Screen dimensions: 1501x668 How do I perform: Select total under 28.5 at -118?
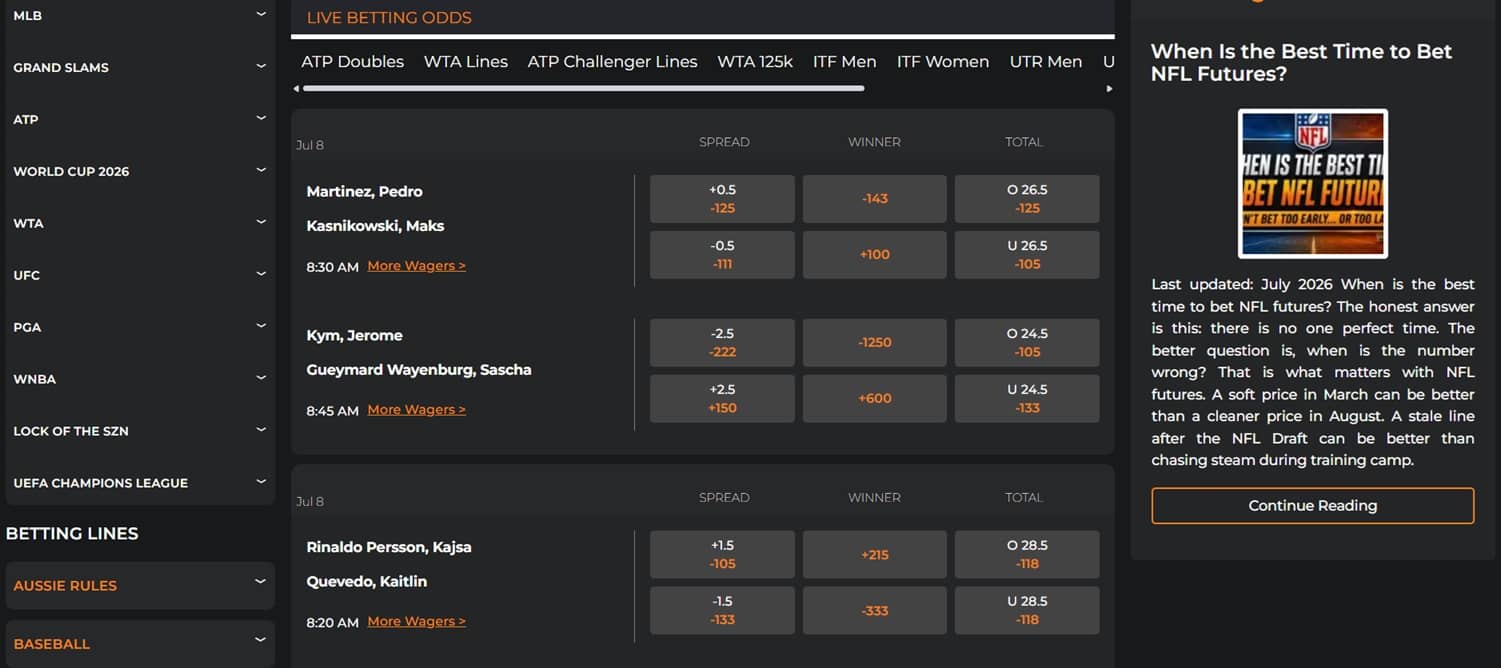pos(1027,611)
